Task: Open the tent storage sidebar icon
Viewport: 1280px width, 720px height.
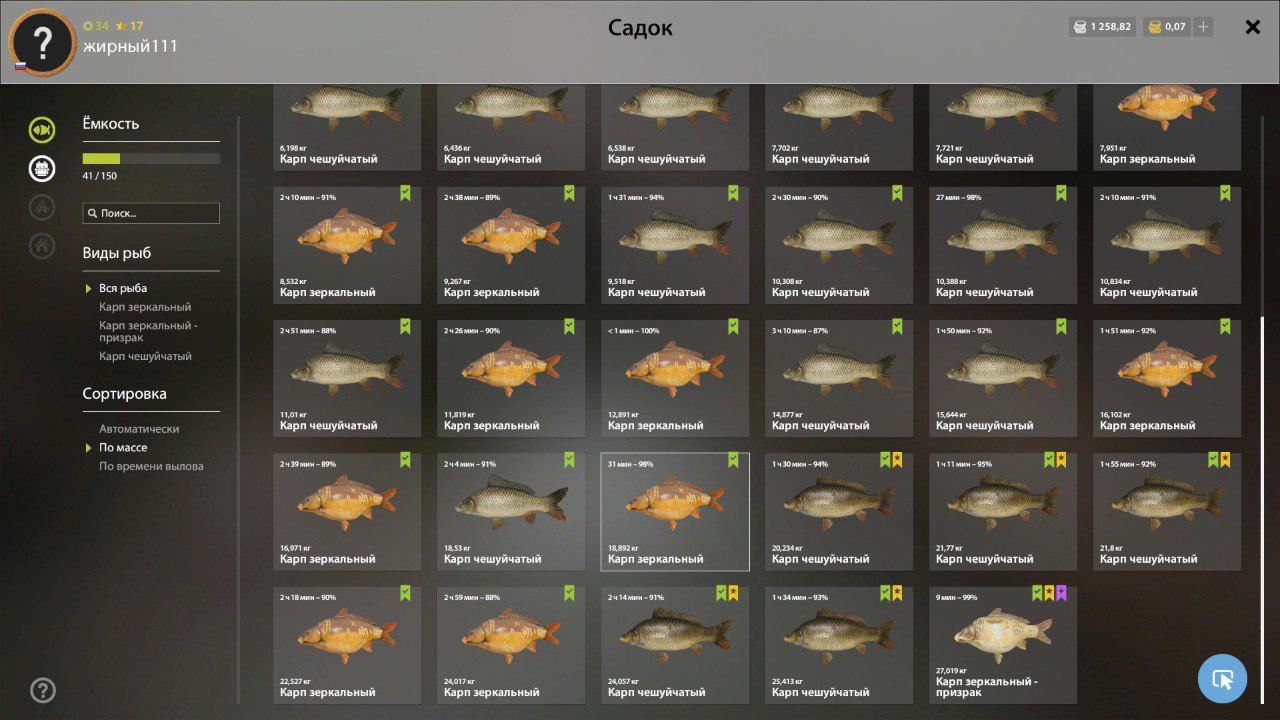Action: pyautogui.click(x=42, y=206)
